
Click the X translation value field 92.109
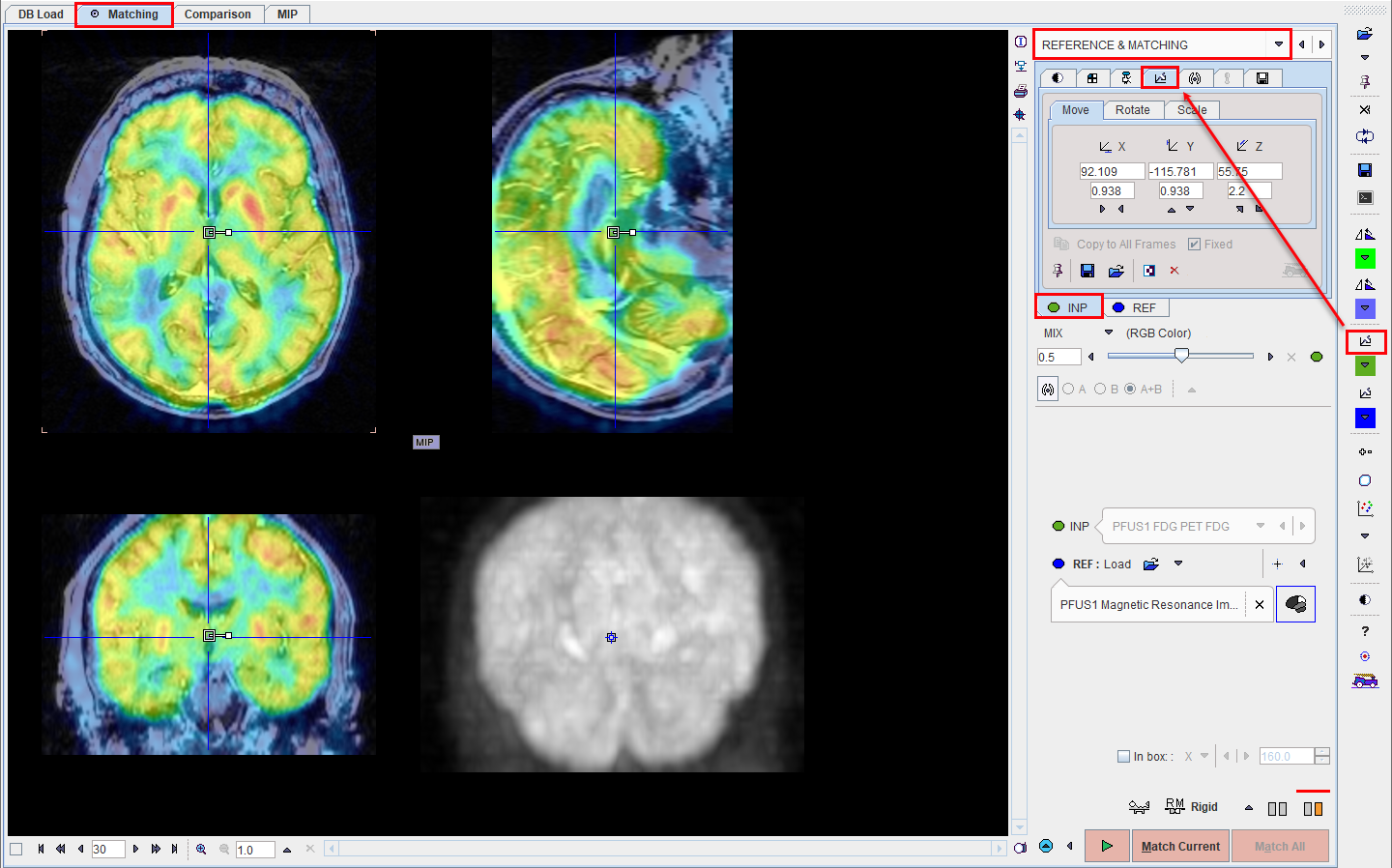1112,171
